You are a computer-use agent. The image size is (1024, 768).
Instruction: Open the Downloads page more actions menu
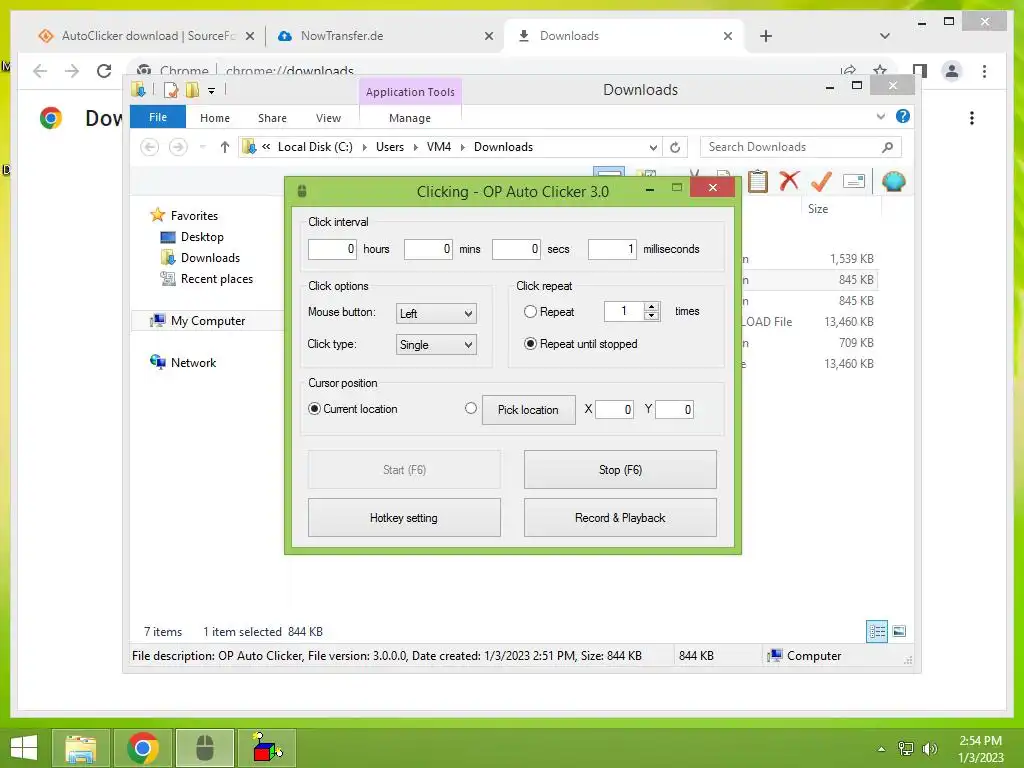coord(972,118)
